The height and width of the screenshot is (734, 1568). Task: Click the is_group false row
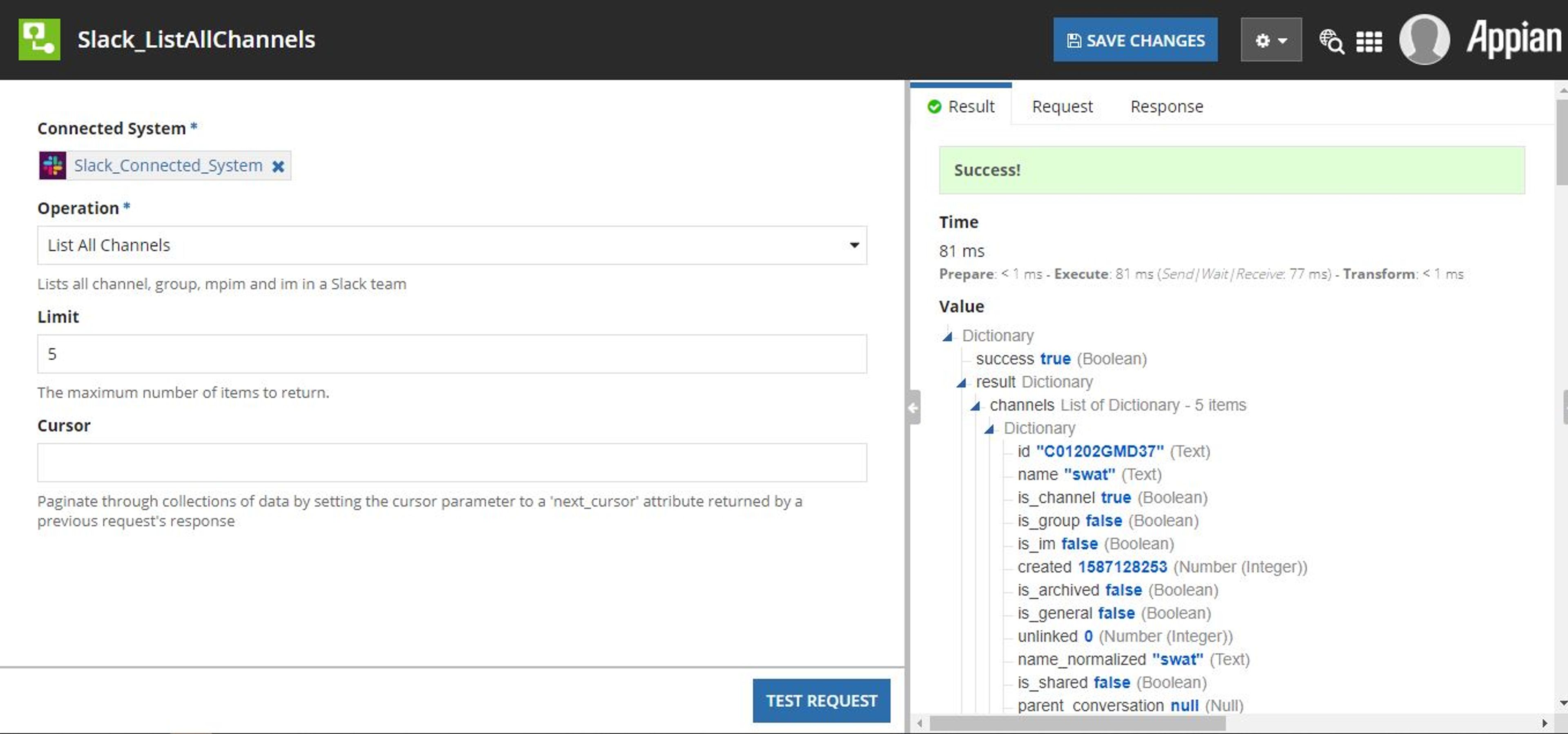click(1108, 520)
